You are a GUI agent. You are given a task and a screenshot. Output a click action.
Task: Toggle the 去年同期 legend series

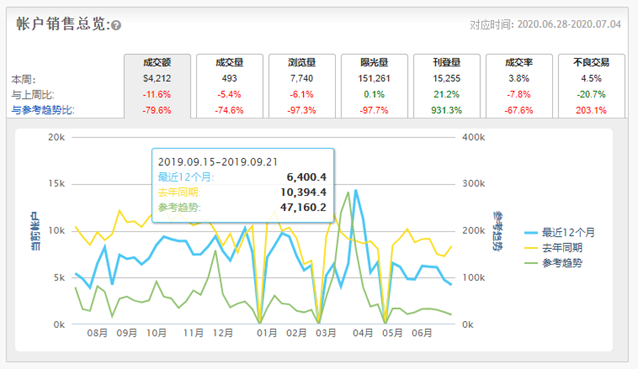click(x=553, y=248)
